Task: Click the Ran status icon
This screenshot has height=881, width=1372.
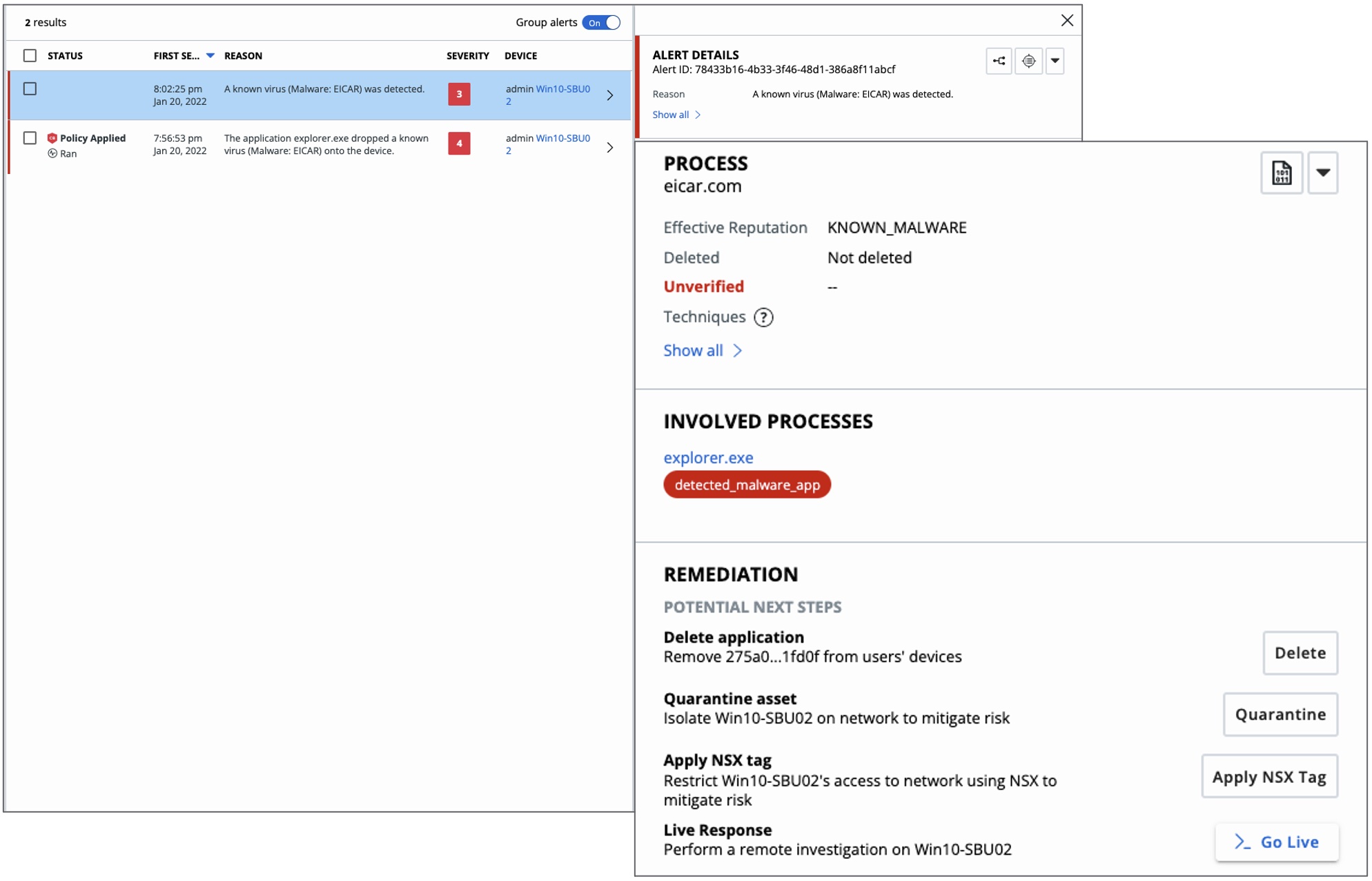Action: click(x=52, y=153)
